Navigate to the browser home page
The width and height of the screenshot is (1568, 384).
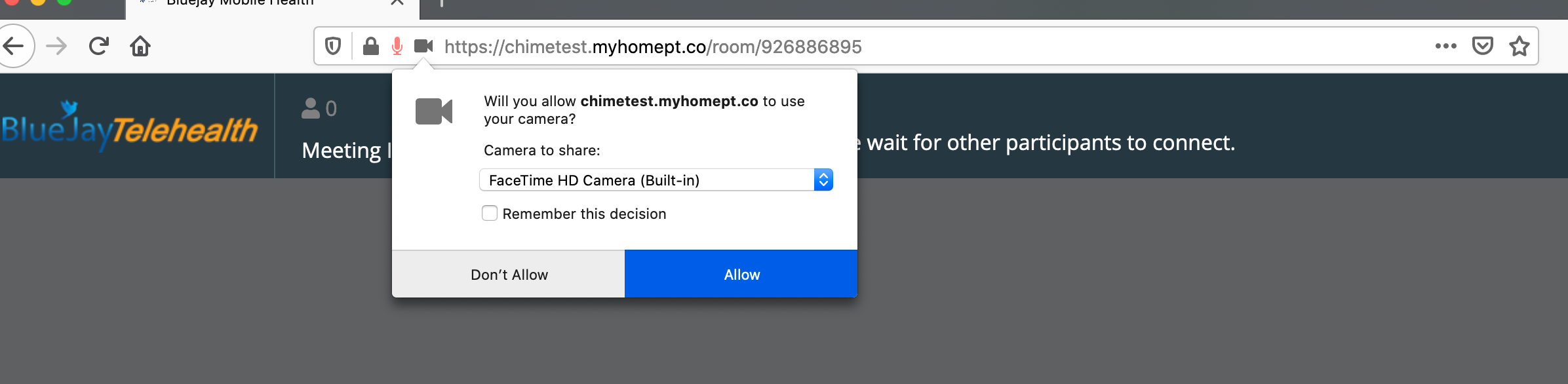click(x=140, y=46)
